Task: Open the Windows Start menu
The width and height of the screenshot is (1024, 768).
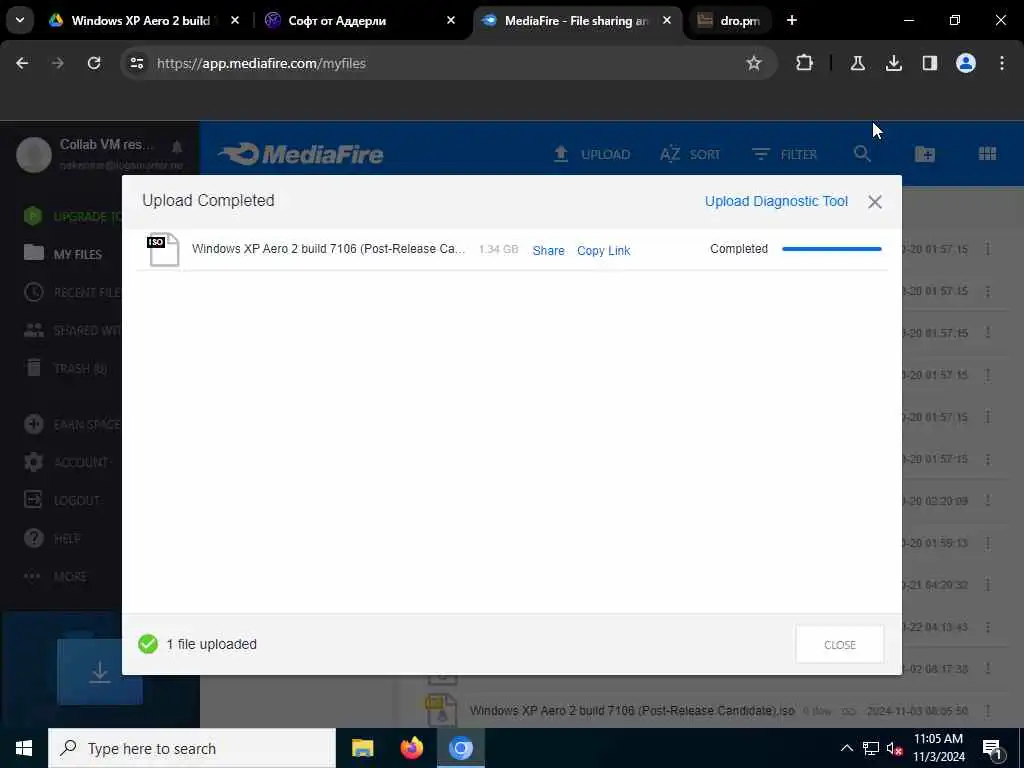Action: coord(24,748)
